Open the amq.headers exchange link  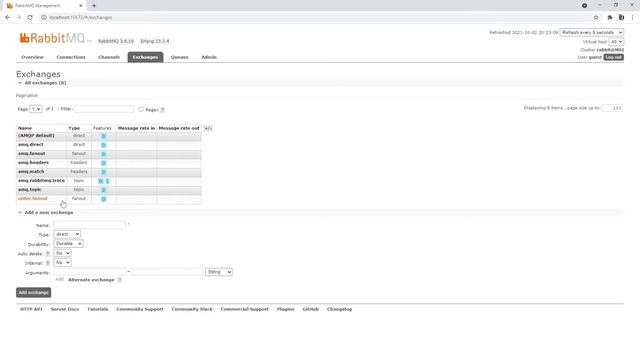[x=33, y=162]
